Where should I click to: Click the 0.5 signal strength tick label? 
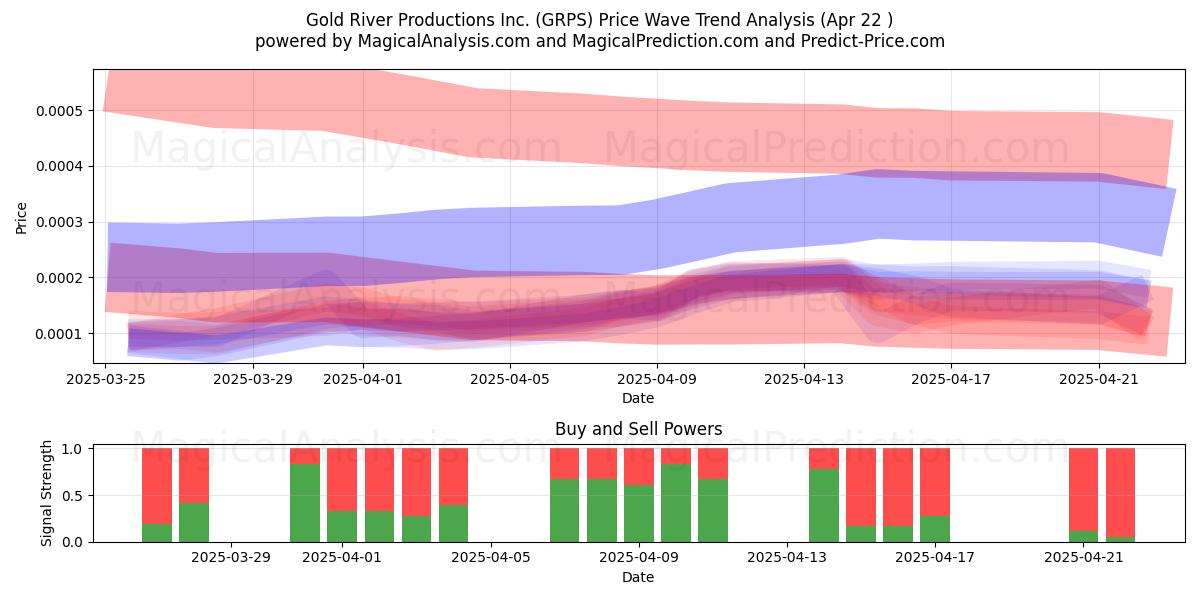pos(74,496)
